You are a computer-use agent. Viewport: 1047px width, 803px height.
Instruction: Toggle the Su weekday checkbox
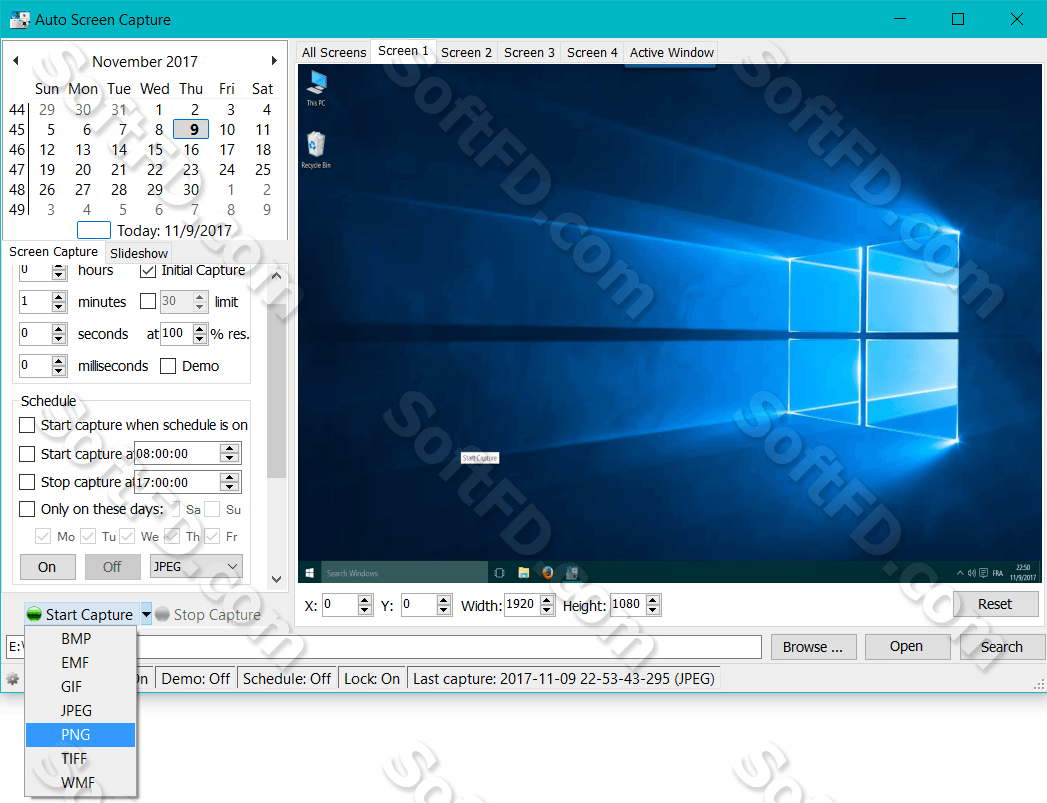[212, 509]
